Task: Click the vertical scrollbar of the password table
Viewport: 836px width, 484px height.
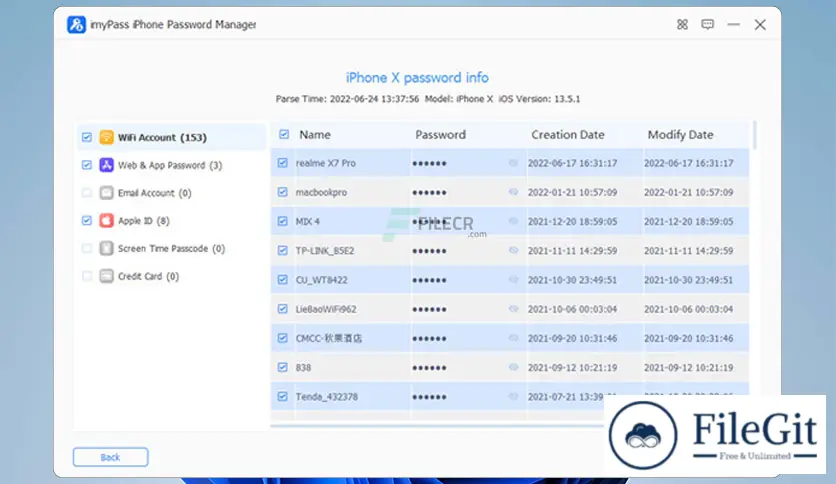Action: click(x=754, y=135)
